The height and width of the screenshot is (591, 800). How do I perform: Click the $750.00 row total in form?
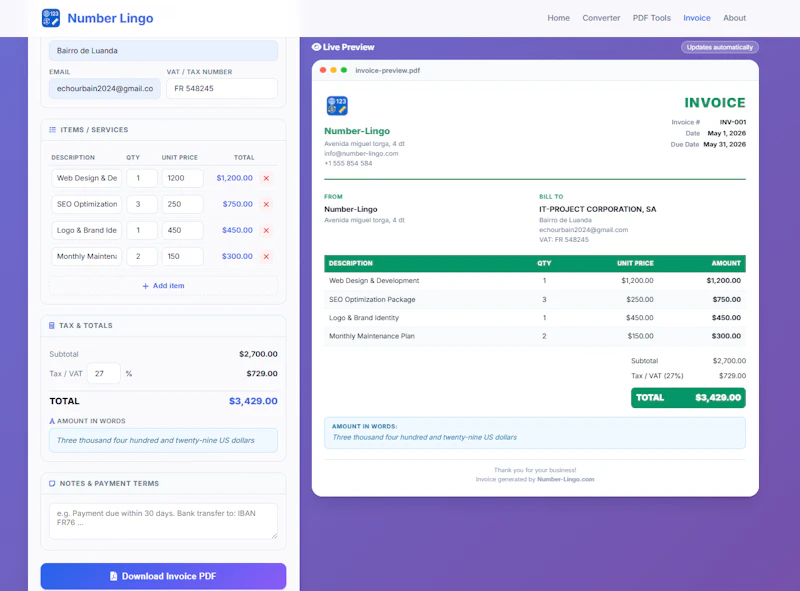[237, 204]
